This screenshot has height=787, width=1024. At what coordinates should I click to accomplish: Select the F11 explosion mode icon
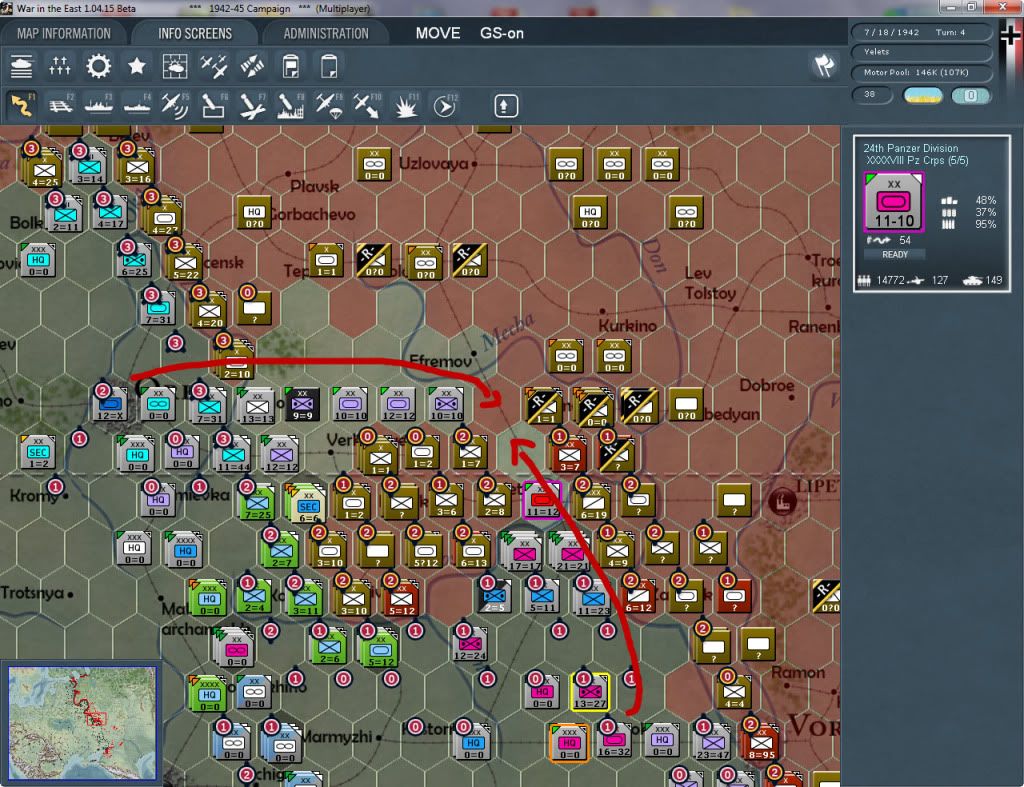[x=406, y=106]
